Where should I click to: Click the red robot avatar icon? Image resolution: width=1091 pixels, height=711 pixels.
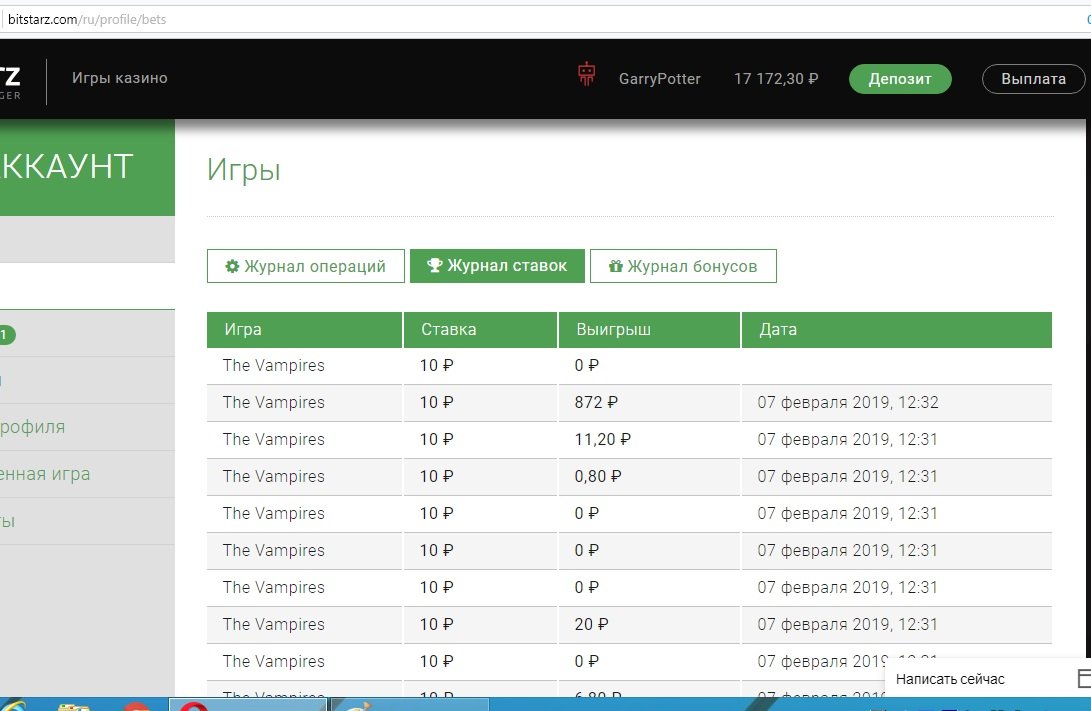587,75
